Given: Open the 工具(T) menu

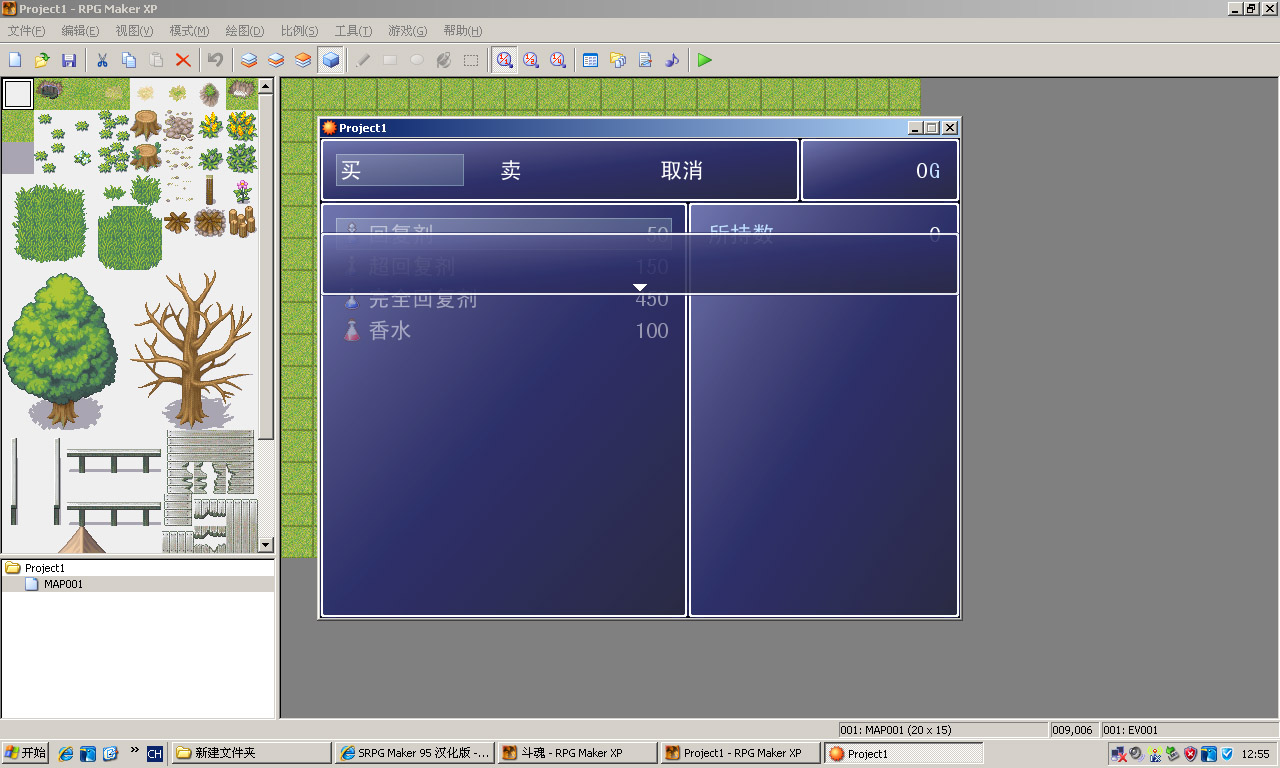Looking at the screenshot, I should tap(353, 31).
